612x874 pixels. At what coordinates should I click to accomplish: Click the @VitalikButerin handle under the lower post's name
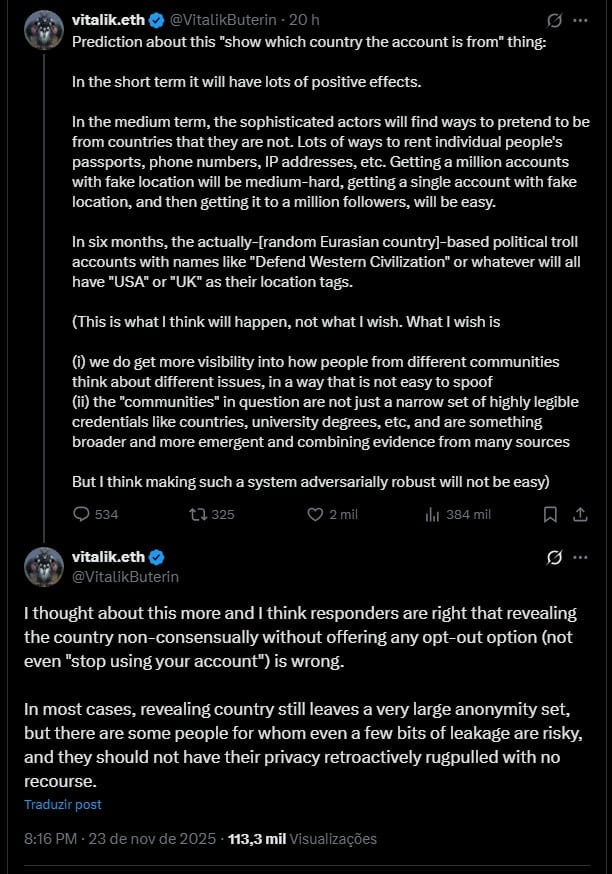click(125, 576)
